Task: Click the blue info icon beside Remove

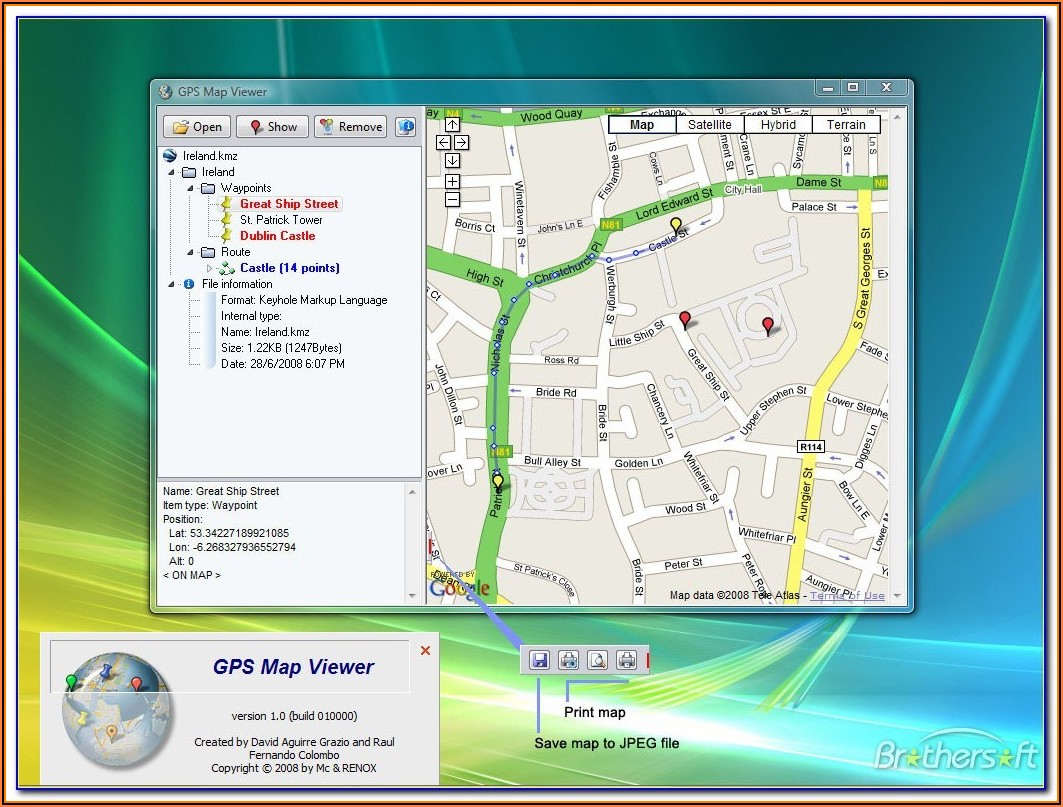Action: click(x=406, y=127)
